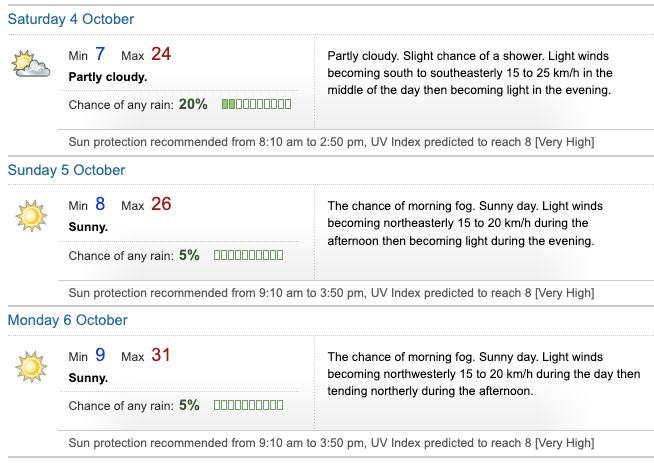Viewport: 654px width, 463px height.
Task: Click Sunday's 5% rain chance bar
Action: click(248, 255)
